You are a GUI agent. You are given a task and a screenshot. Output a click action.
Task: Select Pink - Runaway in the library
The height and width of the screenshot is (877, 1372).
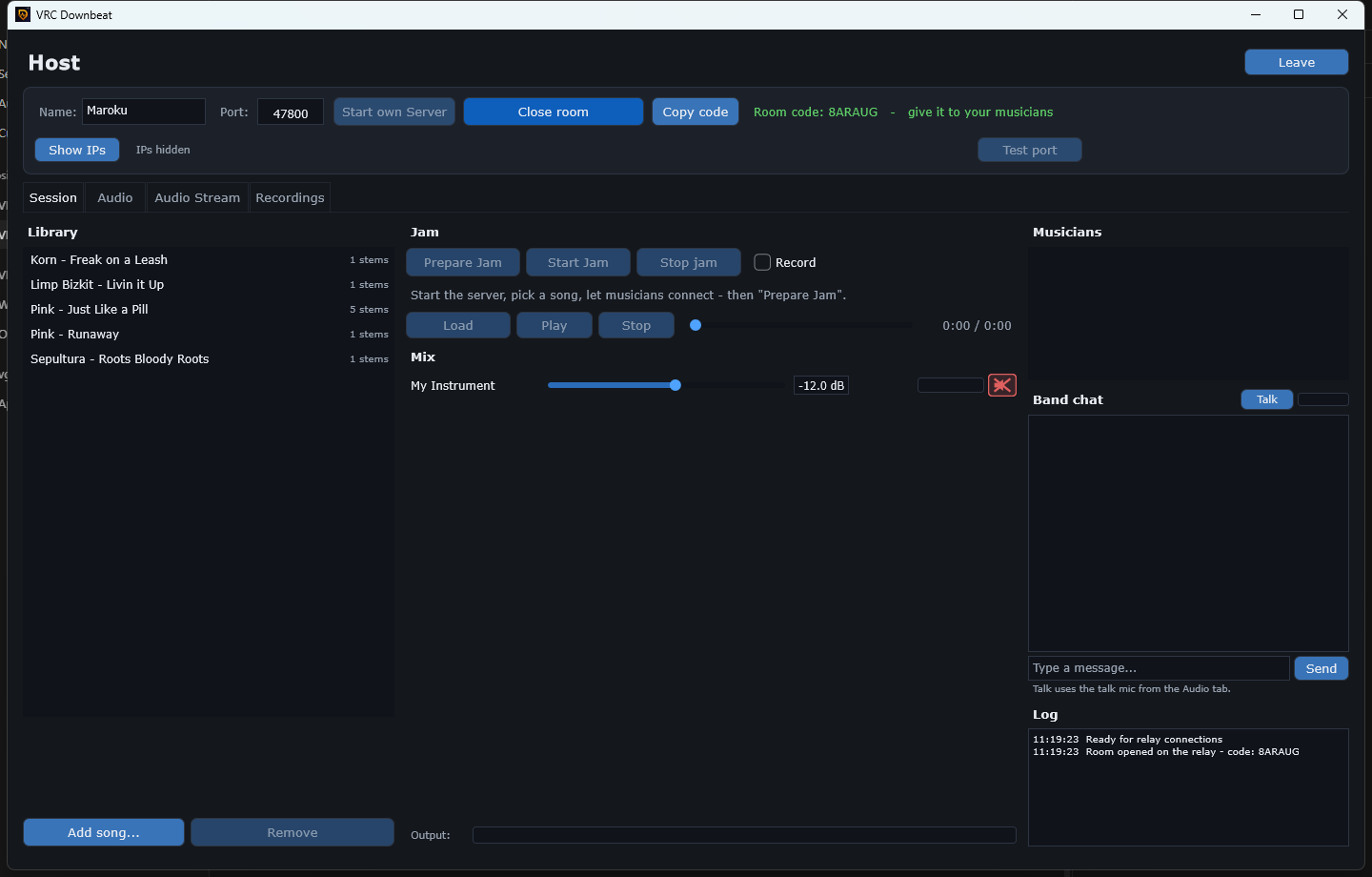[x=209, y=334]
